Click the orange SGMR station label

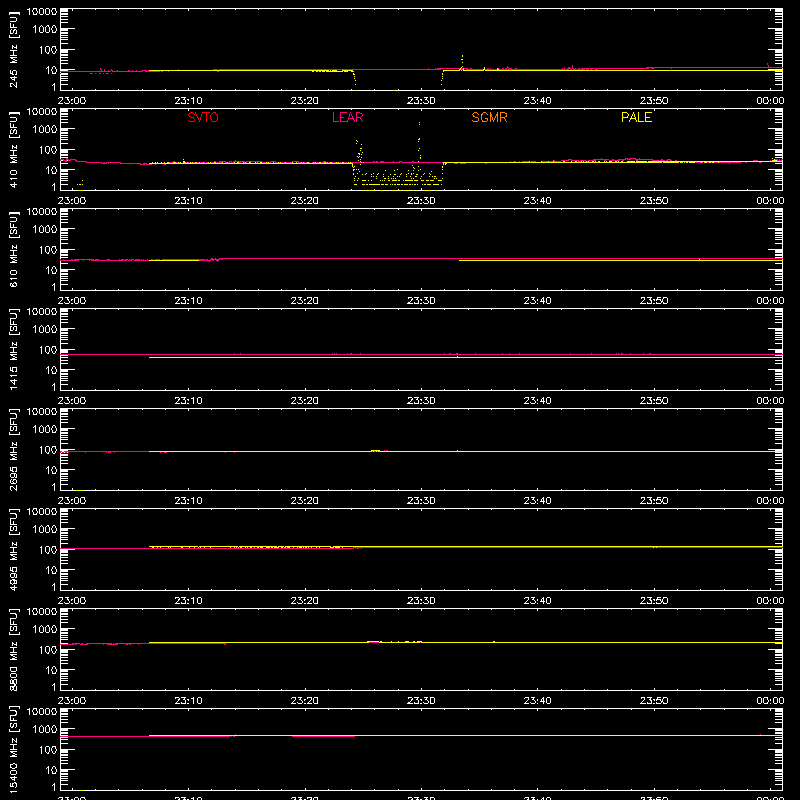pos(489,117)
